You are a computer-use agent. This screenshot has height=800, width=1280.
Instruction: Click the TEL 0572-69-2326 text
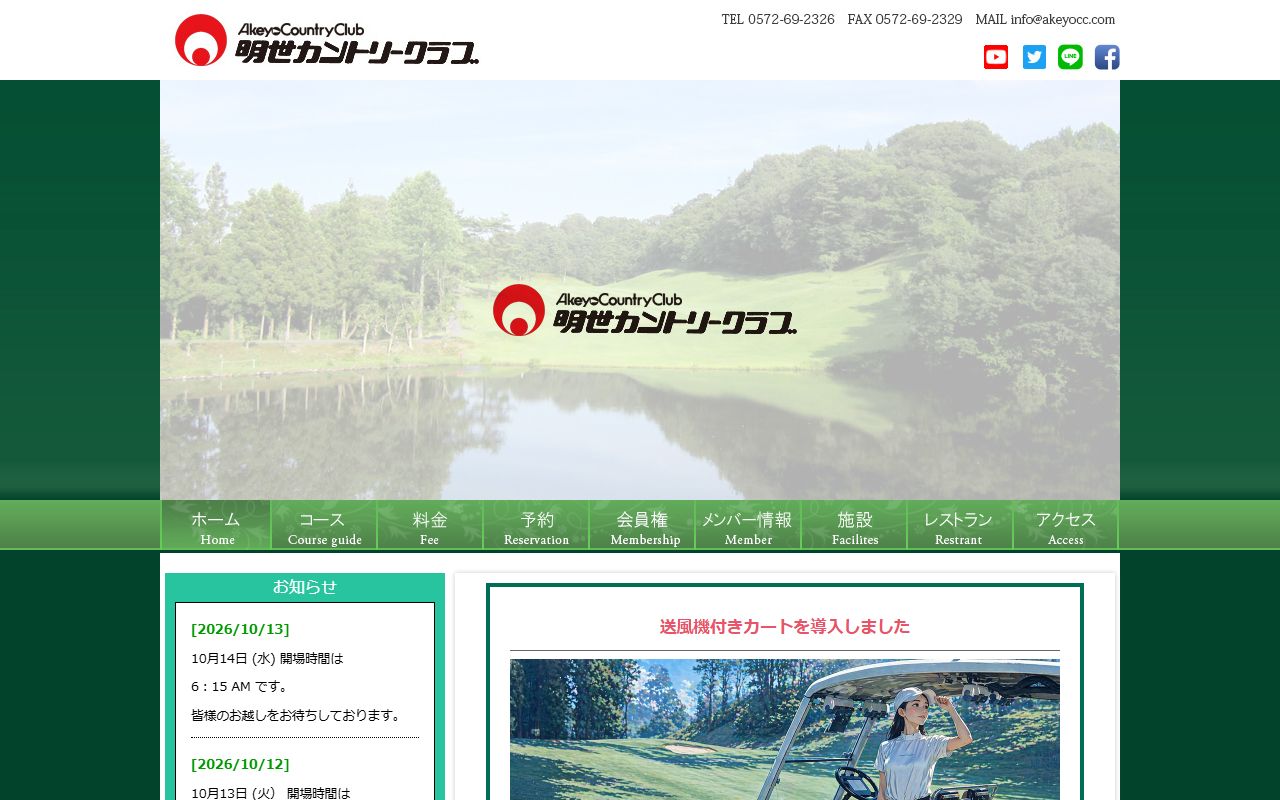[778, 19]
